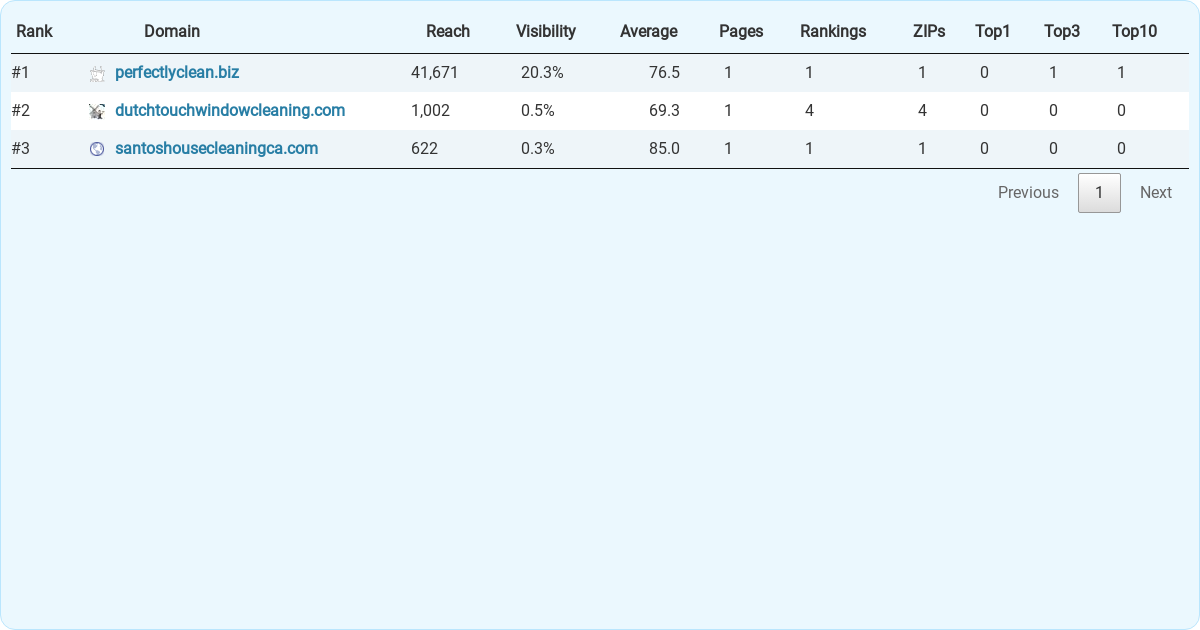Select page 1 in pagination

[1099, 192]
